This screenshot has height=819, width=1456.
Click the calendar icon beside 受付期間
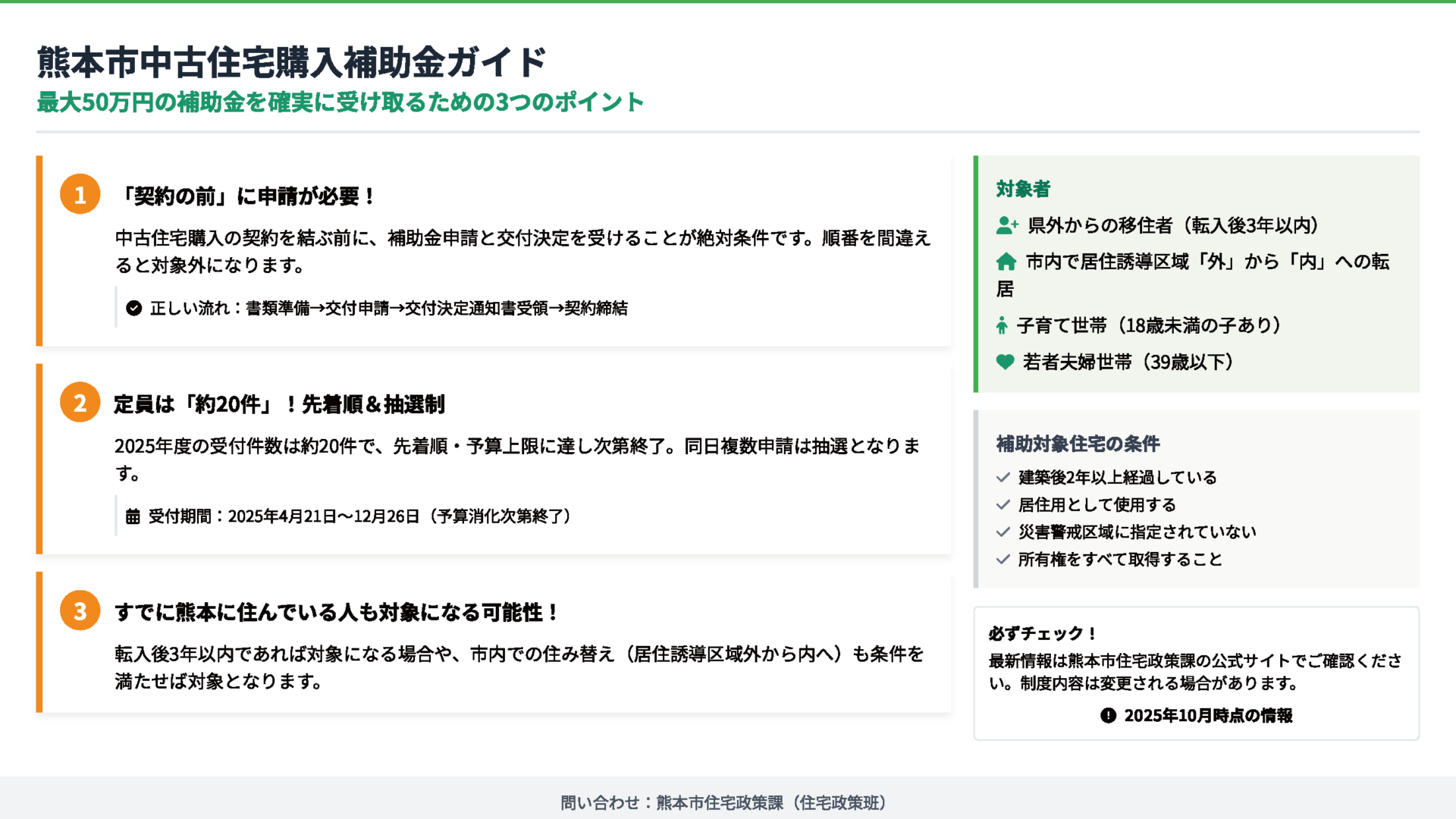(x=133, y=516)
